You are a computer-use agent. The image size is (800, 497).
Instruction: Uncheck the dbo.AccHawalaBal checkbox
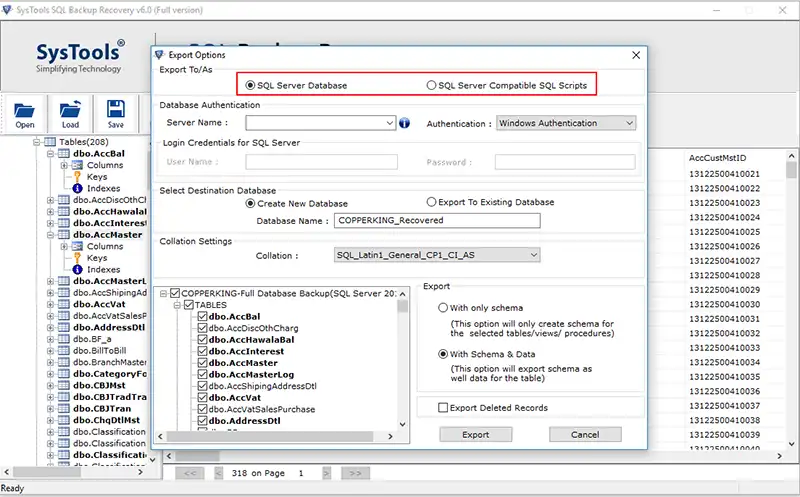click(203, 340)
